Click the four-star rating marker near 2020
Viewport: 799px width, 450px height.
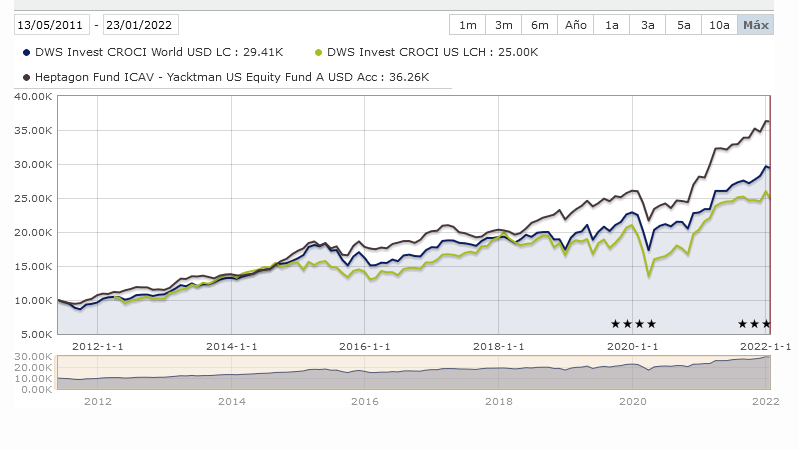point(633,323)
